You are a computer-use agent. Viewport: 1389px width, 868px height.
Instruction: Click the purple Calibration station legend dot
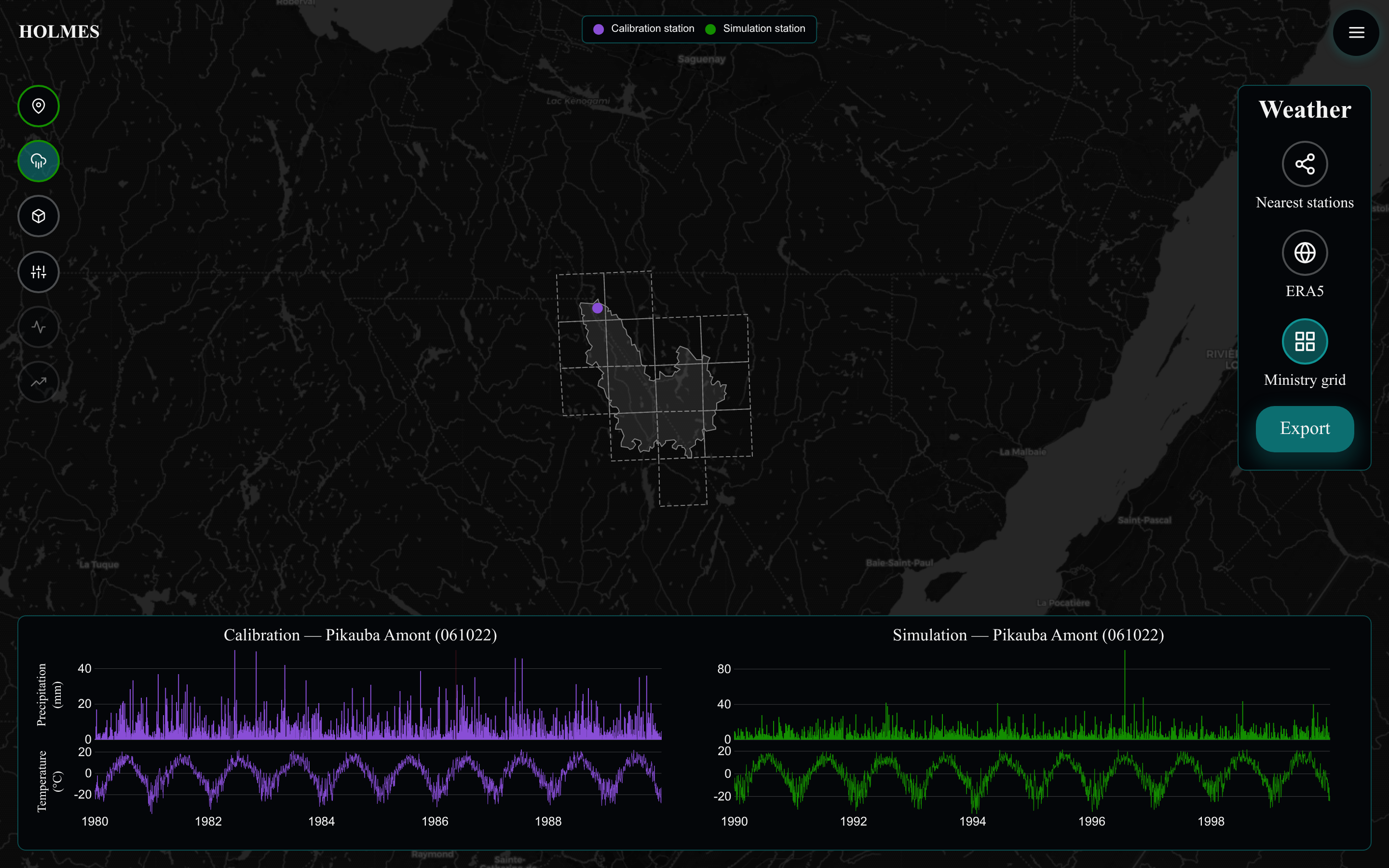point(598,29)
